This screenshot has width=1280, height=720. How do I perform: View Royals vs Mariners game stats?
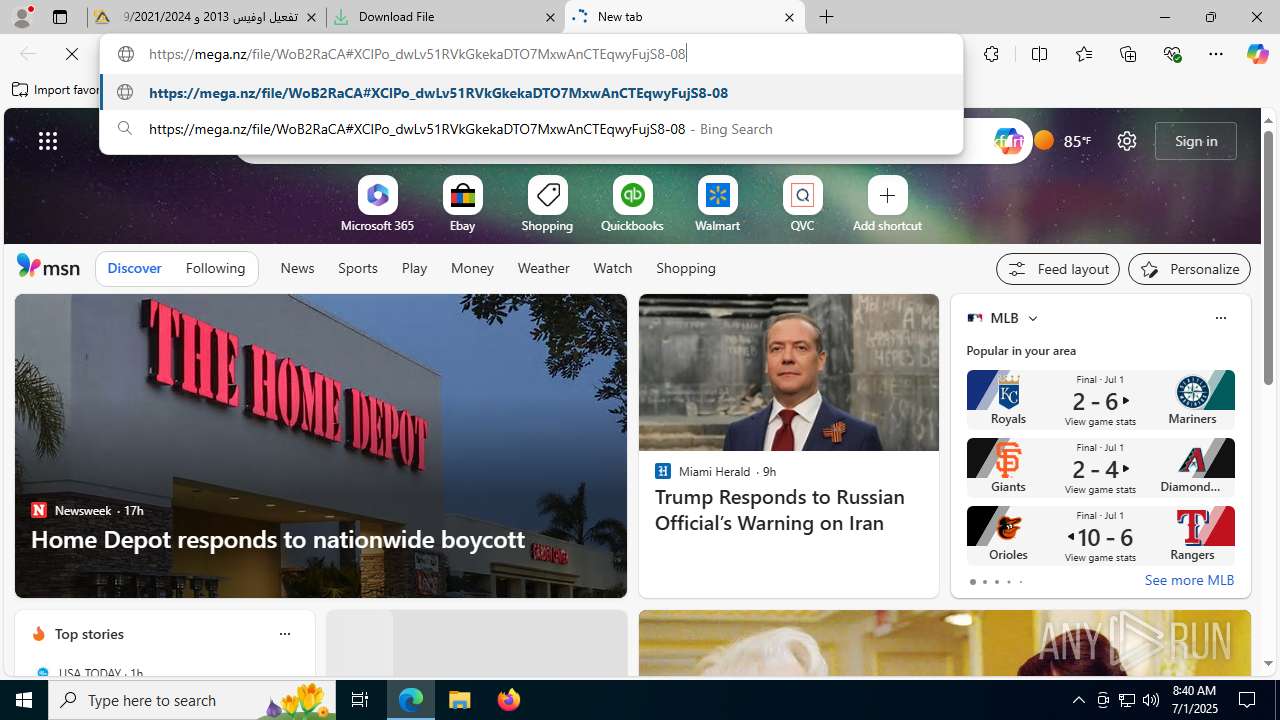[x=1100, y=422]
